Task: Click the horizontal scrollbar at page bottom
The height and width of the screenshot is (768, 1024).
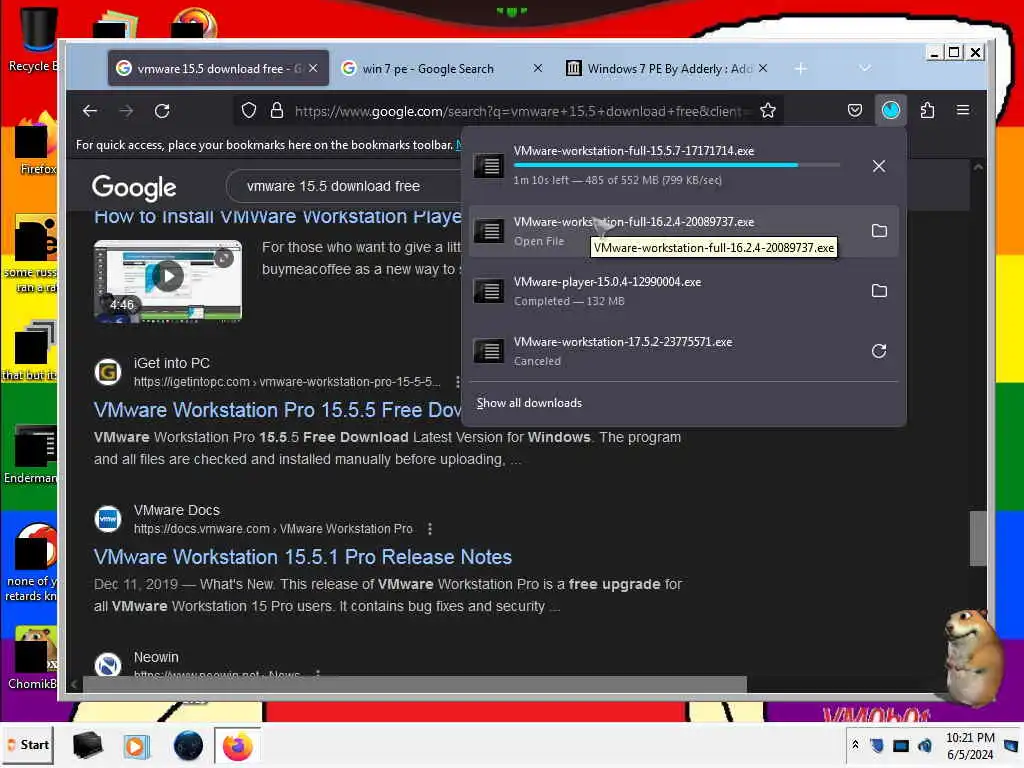Action: (414, 684)
